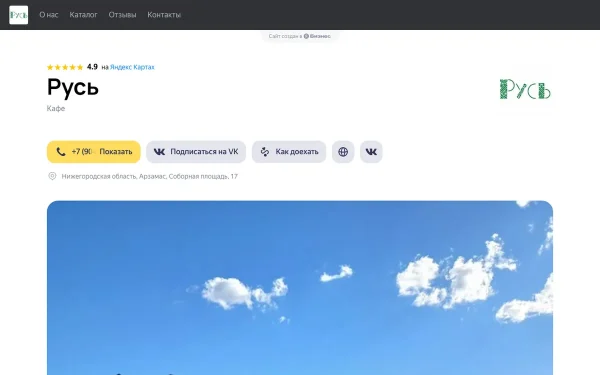Click the 4.9 rating value
Screen dimensions: 600x375
click(x=92, y=67)
